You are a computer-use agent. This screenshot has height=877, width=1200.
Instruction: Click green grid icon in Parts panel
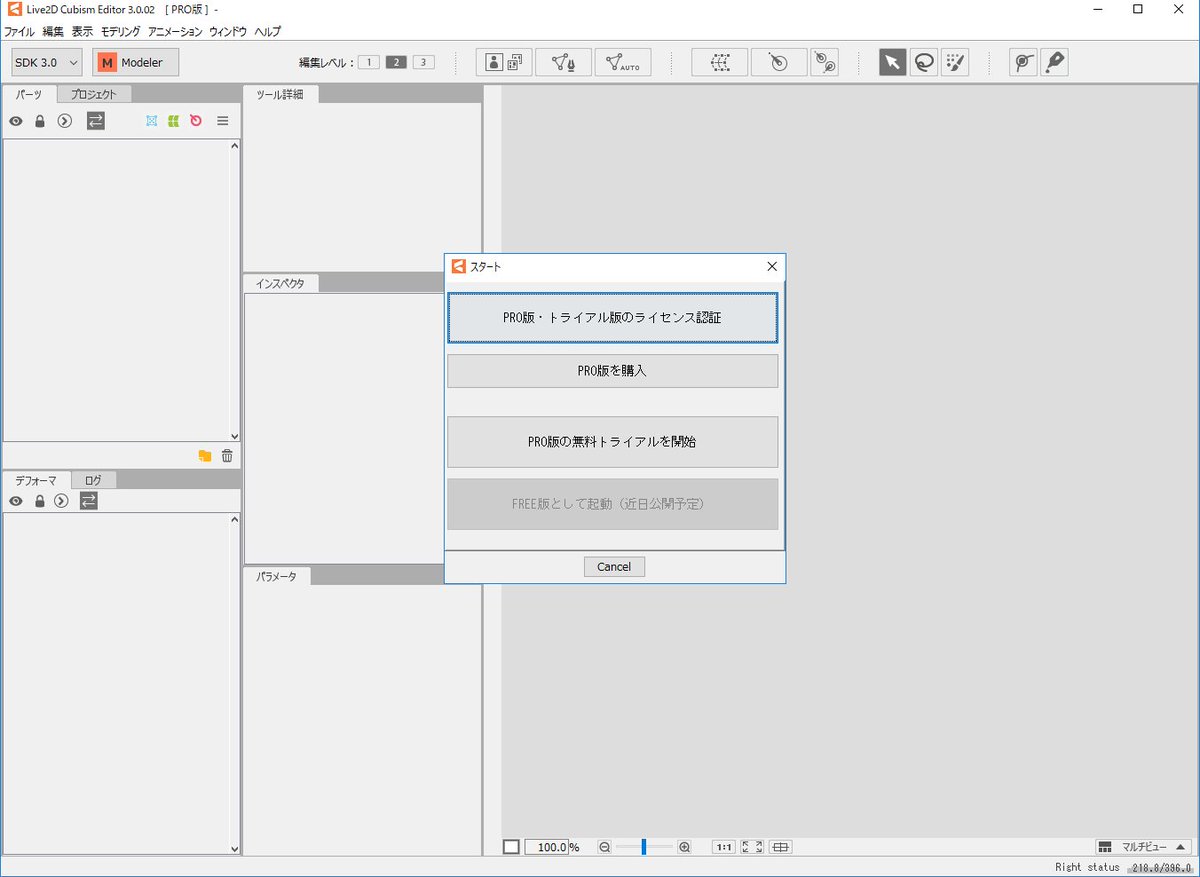click(174, 121)
